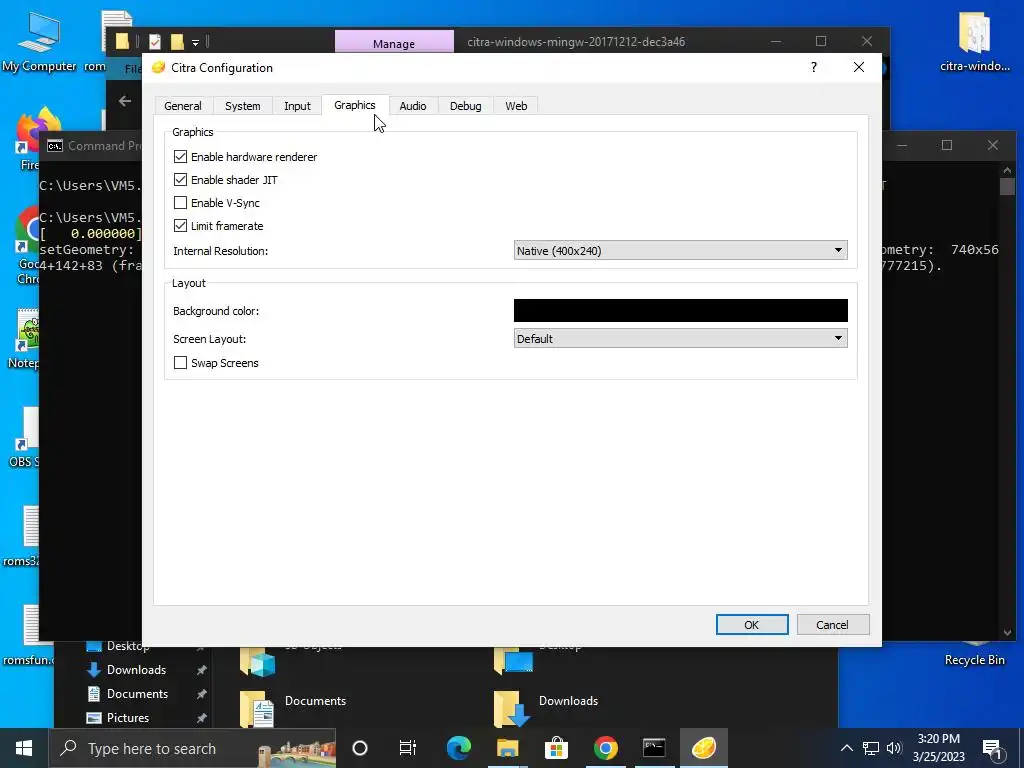The image size is (1024, 768).
Task: Maximize the Command Prompt window
Action: [x=947, y=145]
